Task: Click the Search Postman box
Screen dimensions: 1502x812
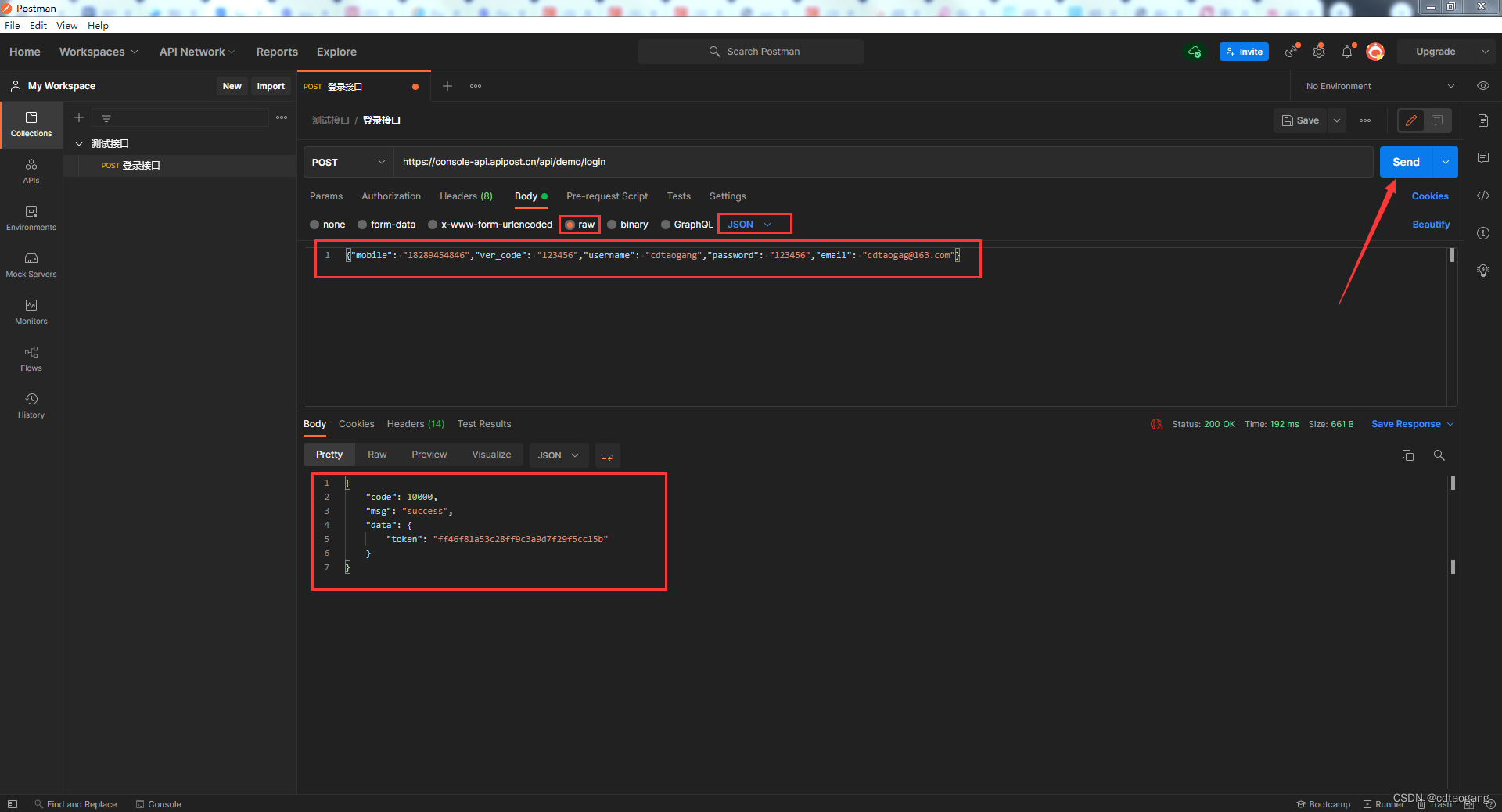Action: click(751, 52)
